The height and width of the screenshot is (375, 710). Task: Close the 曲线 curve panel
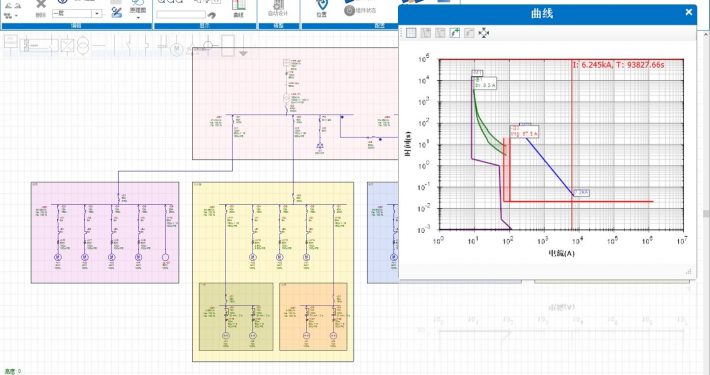click(689, 12)
